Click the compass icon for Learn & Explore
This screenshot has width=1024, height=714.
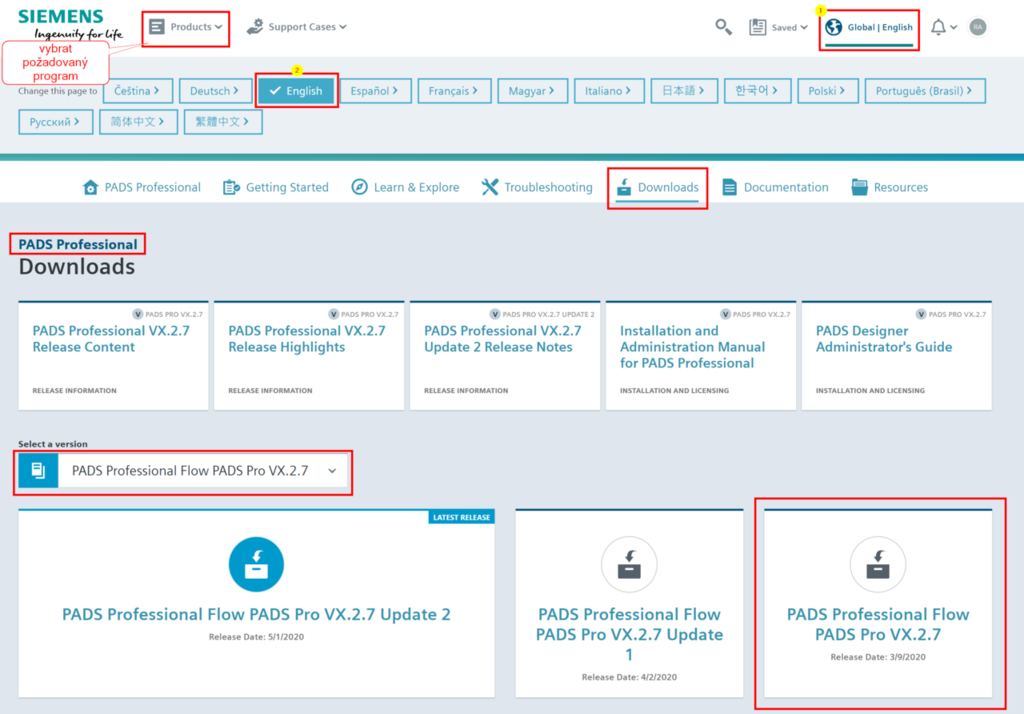click(x=359, y=187)
